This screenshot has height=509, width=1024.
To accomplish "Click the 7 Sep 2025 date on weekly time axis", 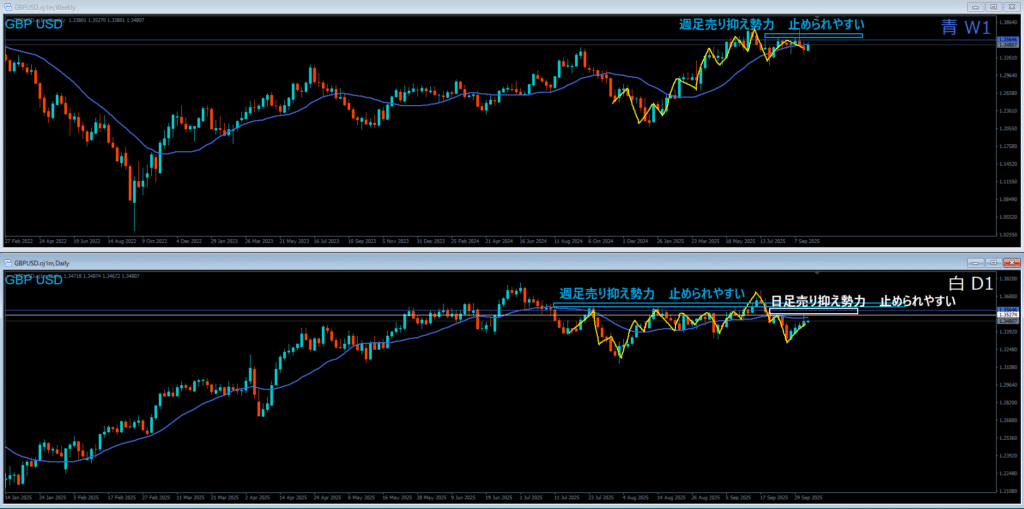I will click(x=809, y=241).
